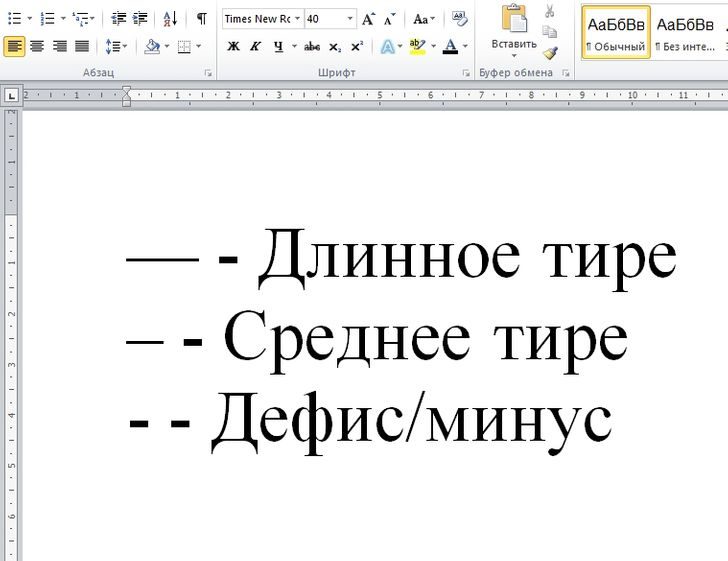Open the Times New Roman font name dropdown
Viewport: 728px width, 561px height.
297,19
